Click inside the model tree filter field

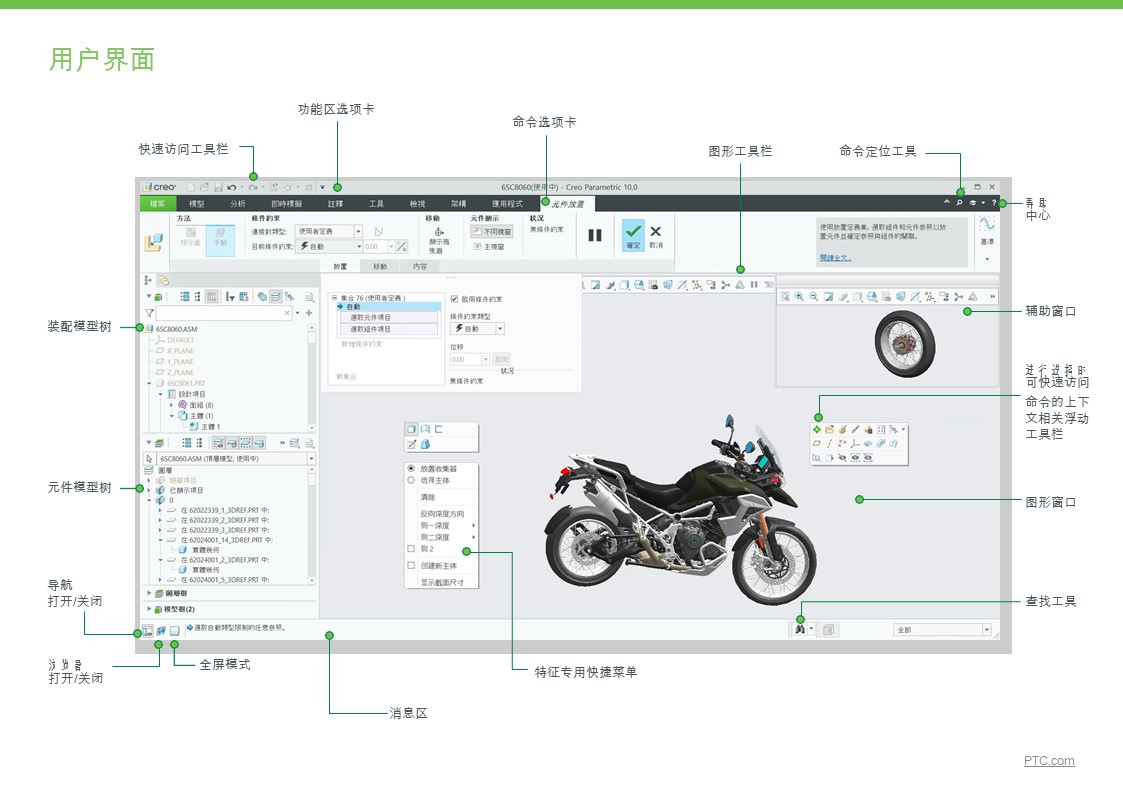click(x=224, y=313)
